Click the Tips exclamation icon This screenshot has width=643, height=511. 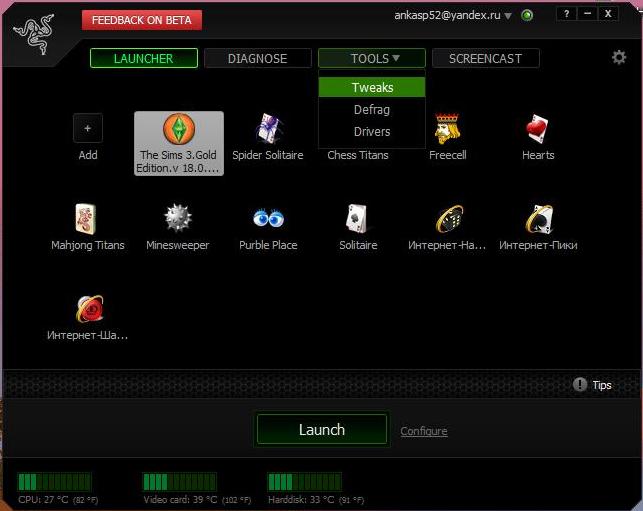(x=580, y=385)
